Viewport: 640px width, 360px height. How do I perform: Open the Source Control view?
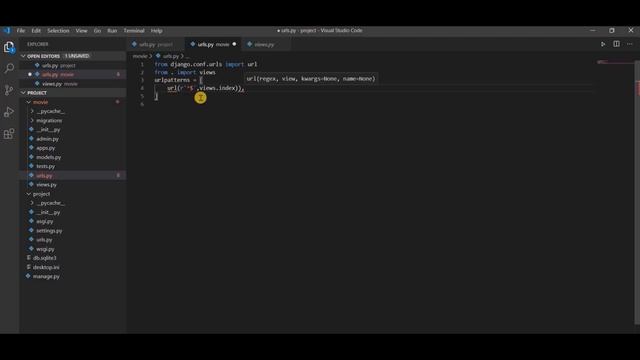tap(9, 90)
